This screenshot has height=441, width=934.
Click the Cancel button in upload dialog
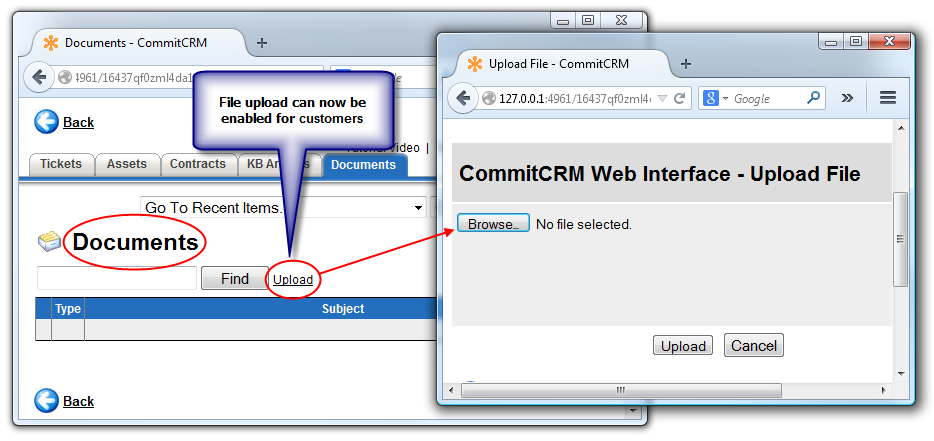coord(754,346)
